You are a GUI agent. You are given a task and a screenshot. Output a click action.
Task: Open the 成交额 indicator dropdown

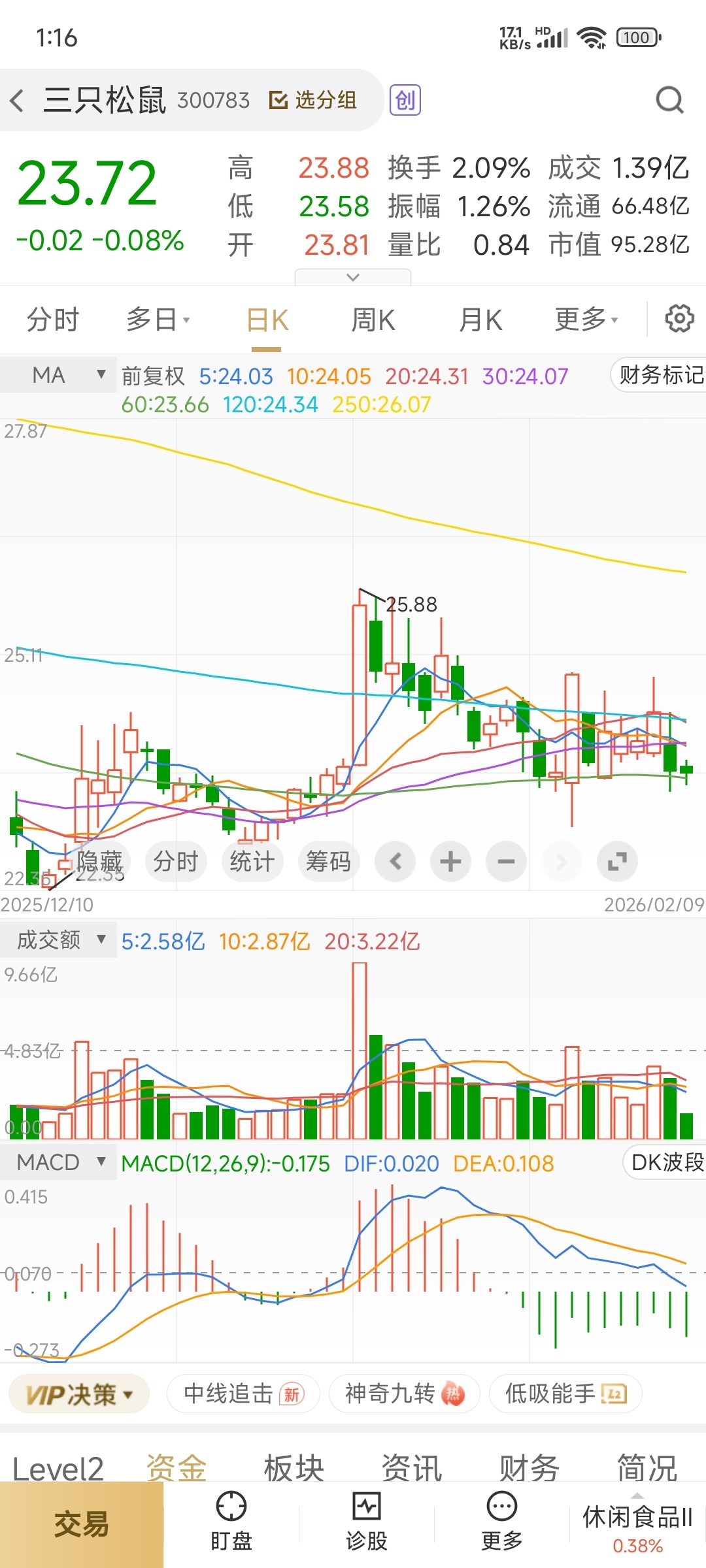[59, 939]
